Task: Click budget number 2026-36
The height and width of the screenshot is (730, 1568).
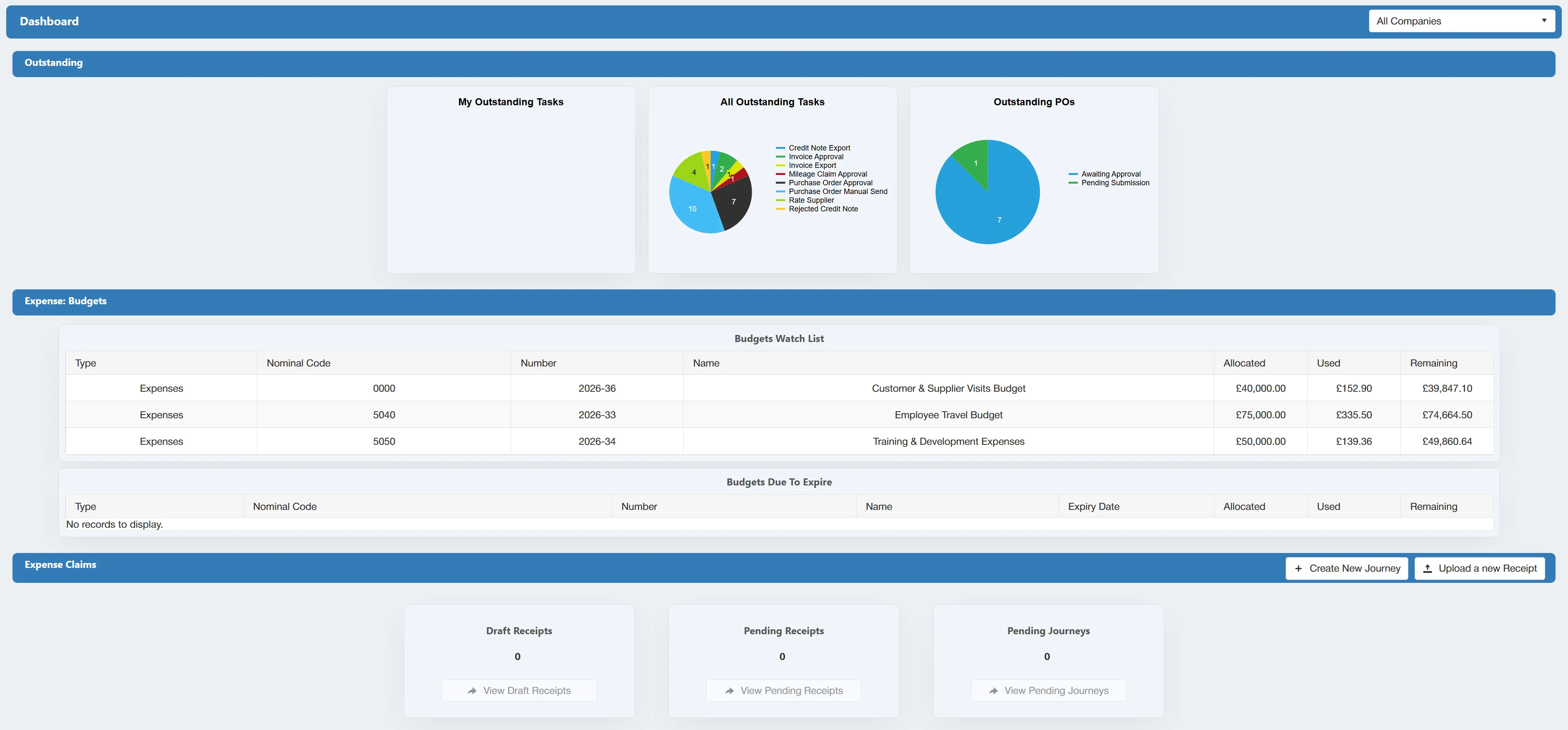Action: click(x=597, y=388)
